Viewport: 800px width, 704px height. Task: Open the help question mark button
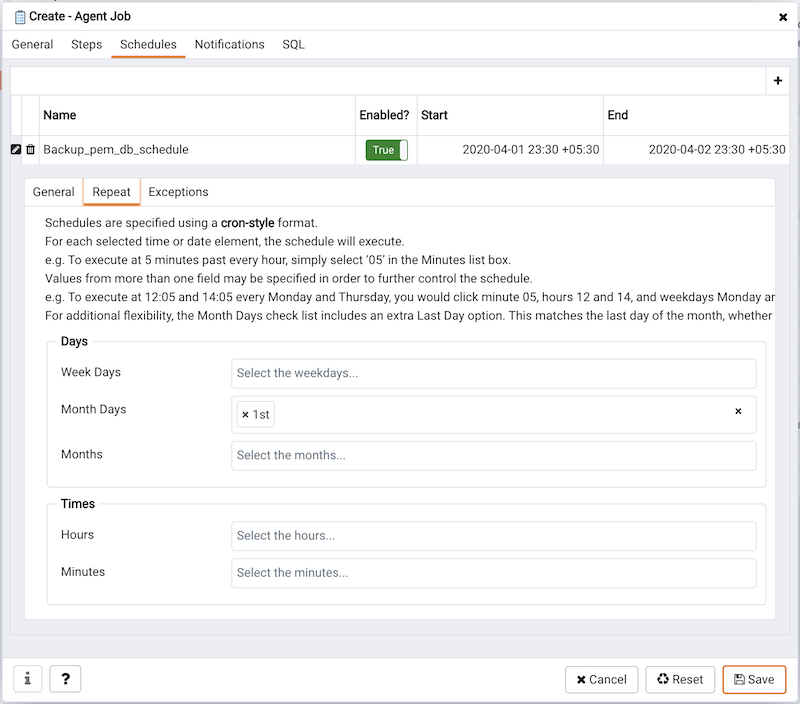pos(65,679)
